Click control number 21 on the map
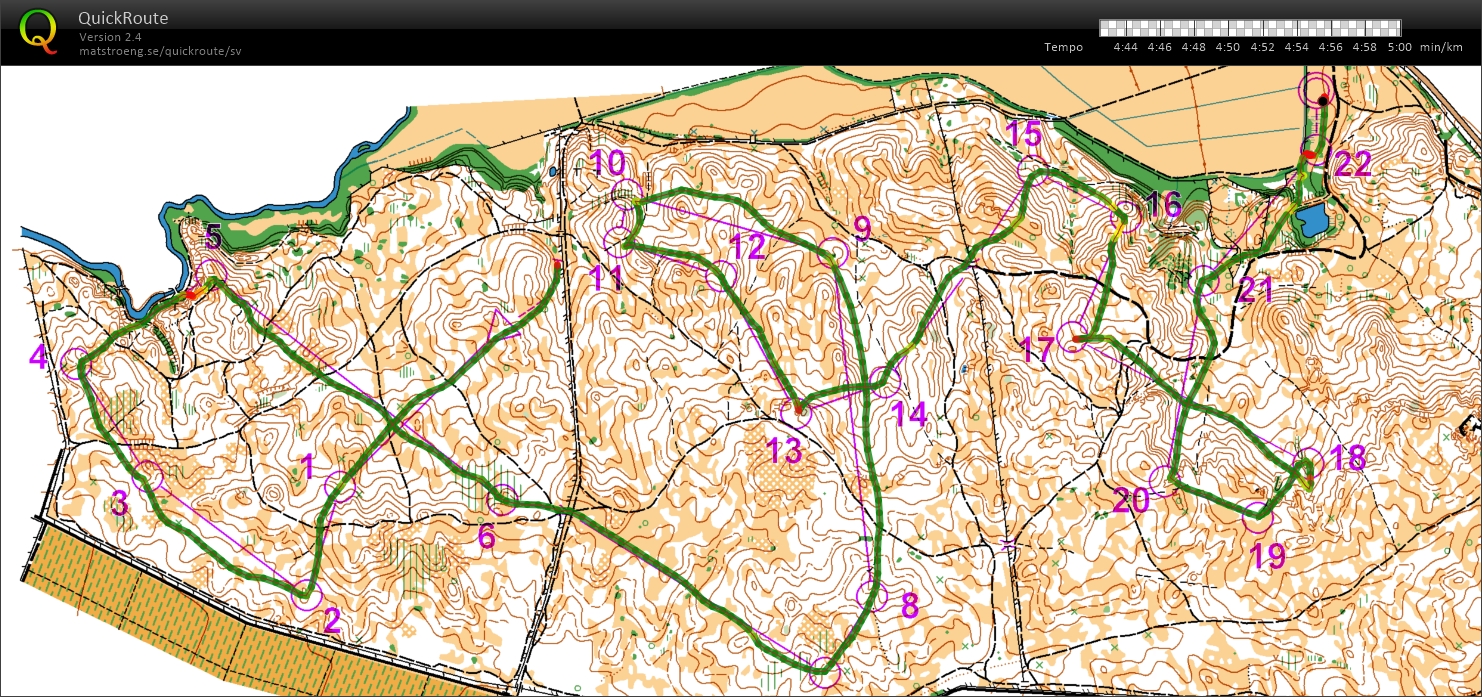The image size is (1482, 697). [x=1256, y=290]
